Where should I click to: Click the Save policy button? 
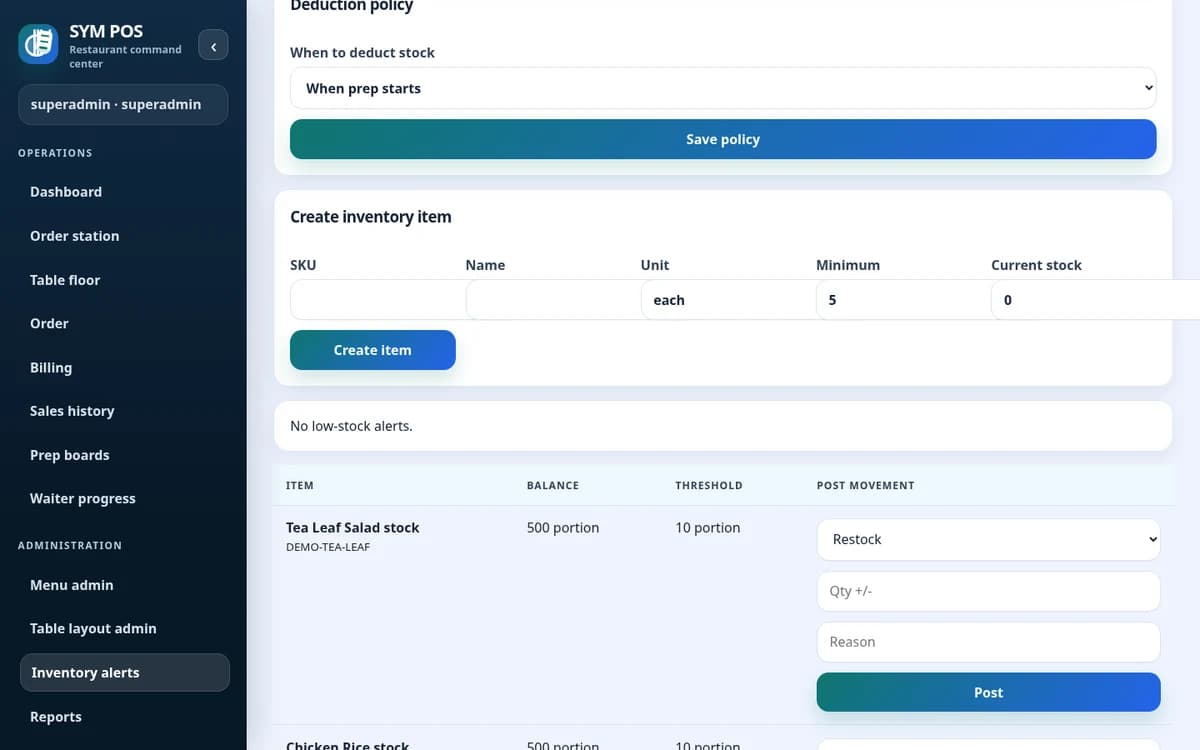[723, 139]
